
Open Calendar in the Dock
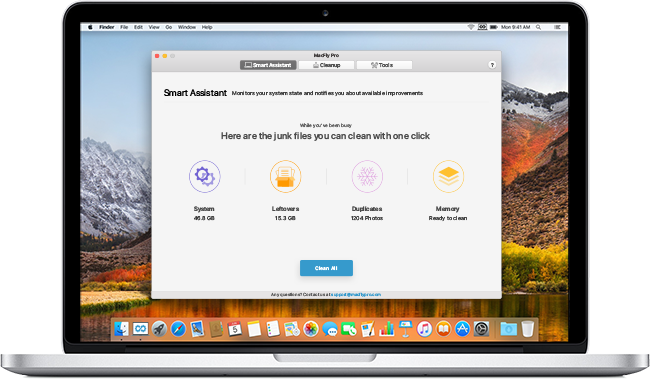tap(235, 329)
